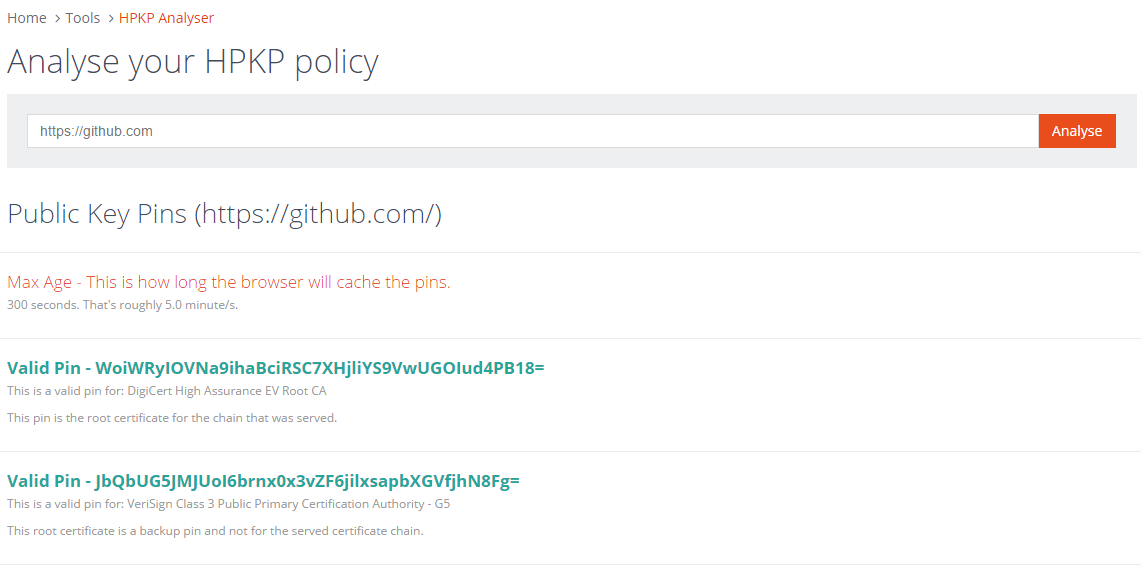Click the Analyse button
1141x583 pixels.
coord(1077,130)
